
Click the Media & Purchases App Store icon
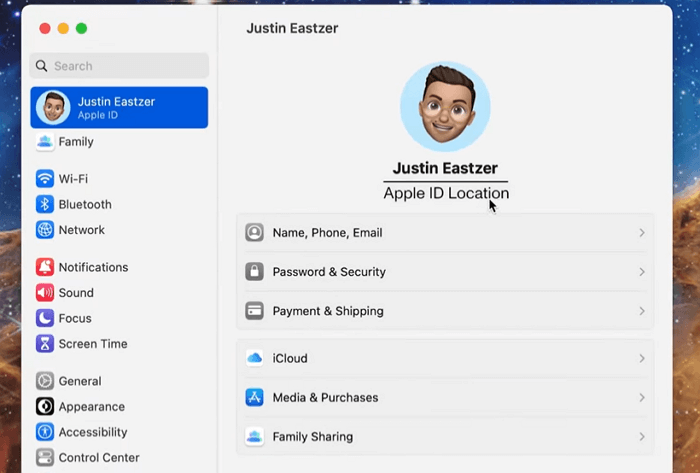point(254,397)
